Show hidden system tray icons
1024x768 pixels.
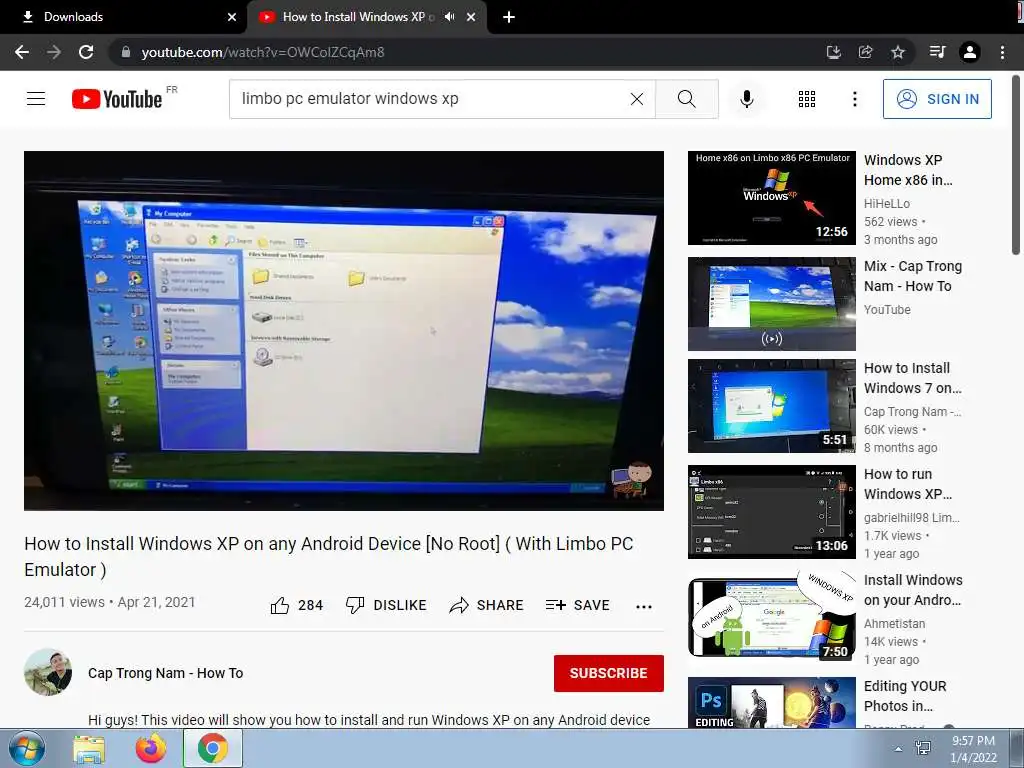tap(899, 749)
